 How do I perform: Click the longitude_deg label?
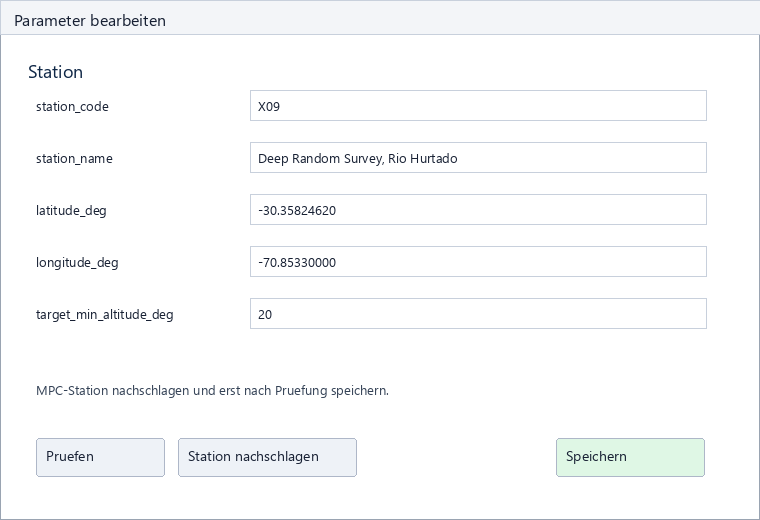point(77,263)
